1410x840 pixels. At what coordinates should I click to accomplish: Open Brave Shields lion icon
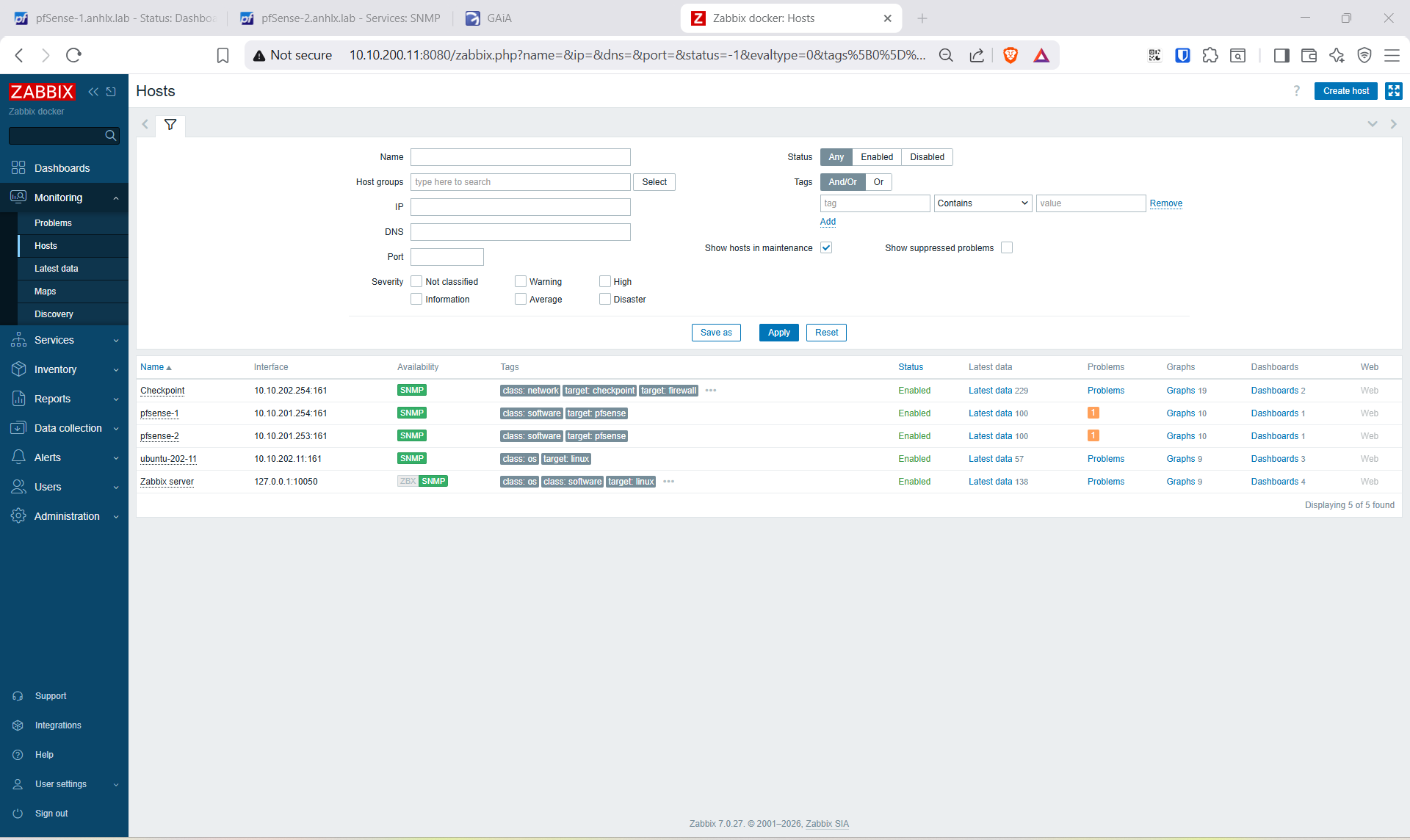coord(1010,55)
